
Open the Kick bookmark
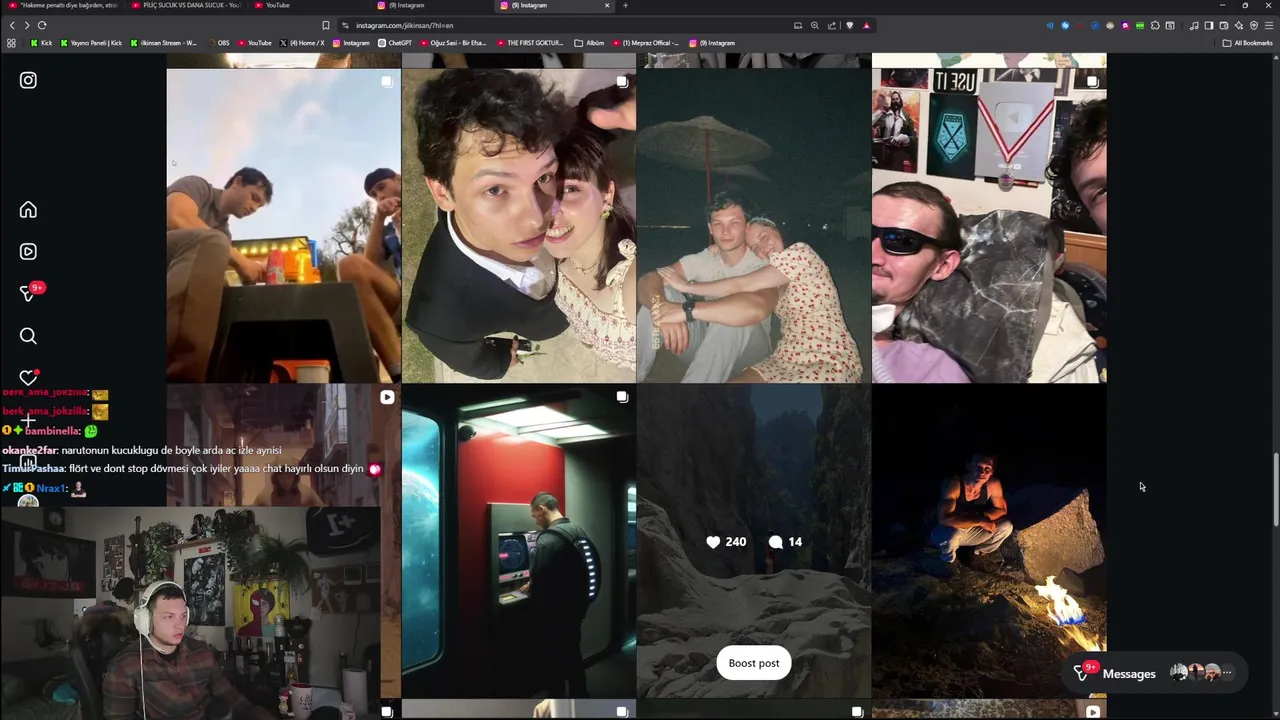41,43
